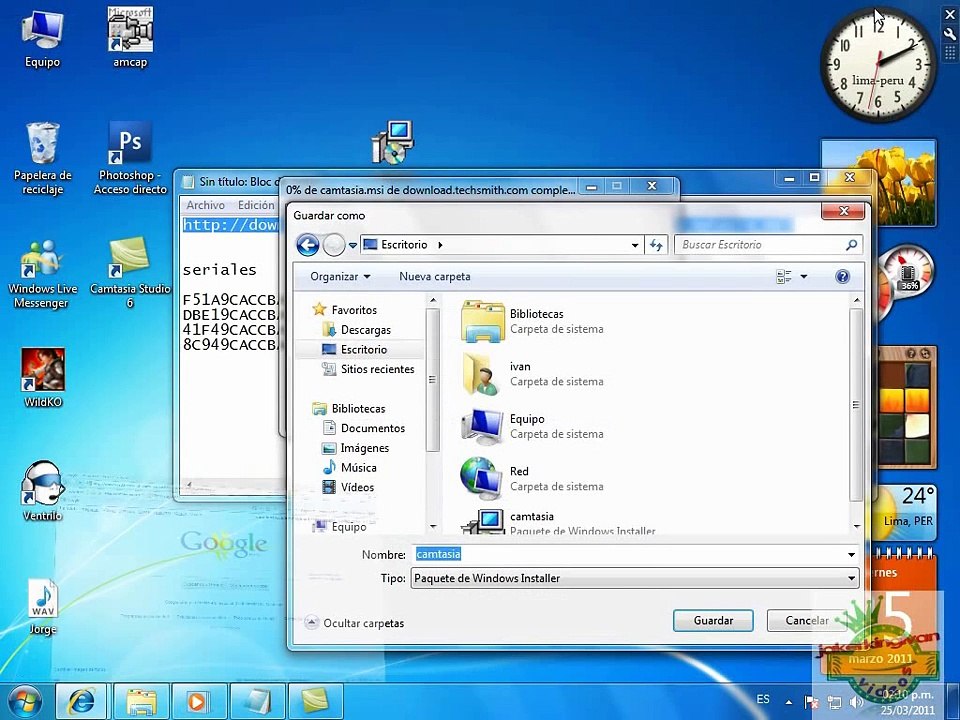Click the Windows Start button
The width and height of the screenshot is (960, 720).
coord(24,701)
